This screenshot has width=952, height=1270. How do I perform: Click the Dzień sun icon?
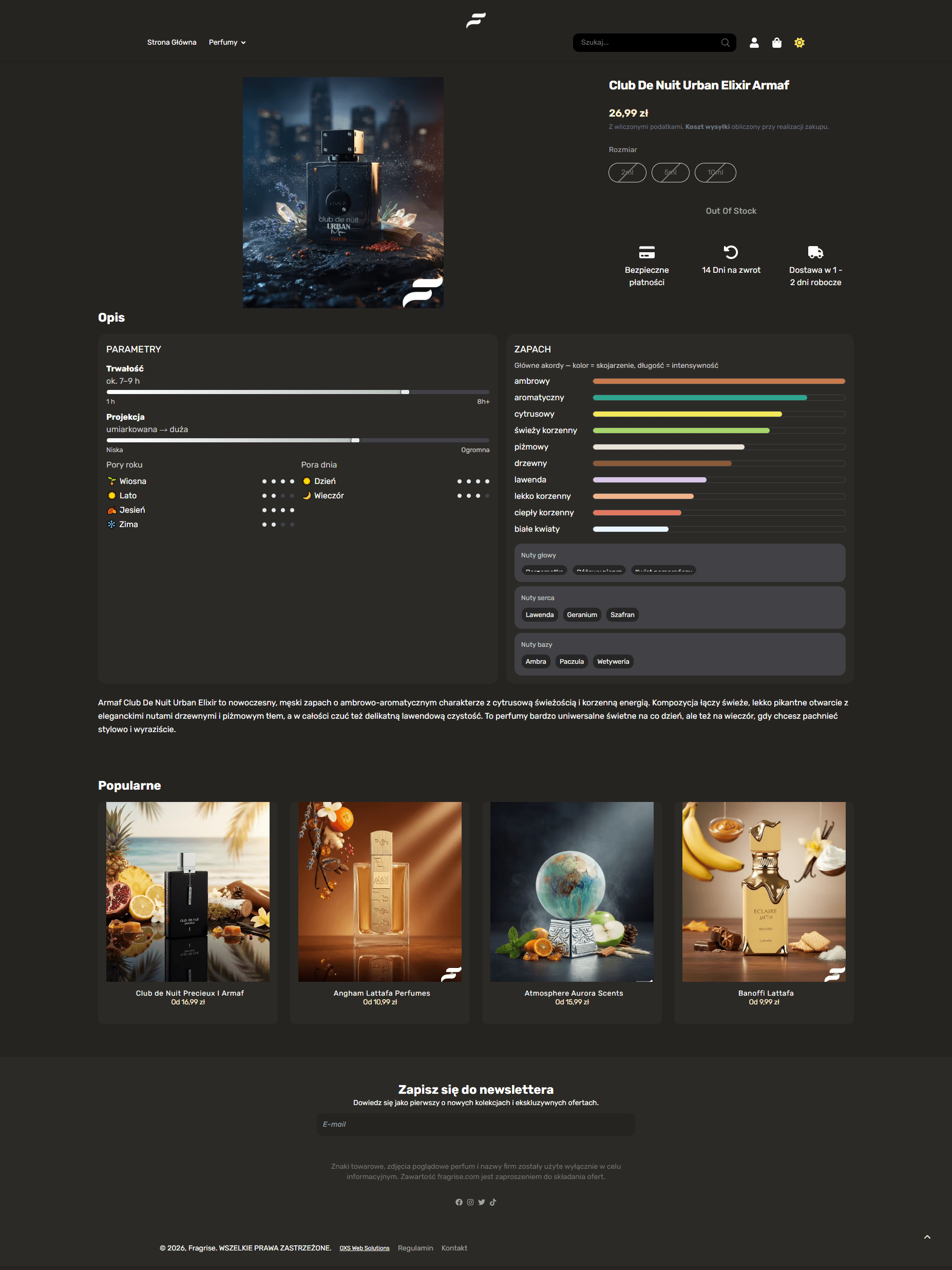point(307,481)
